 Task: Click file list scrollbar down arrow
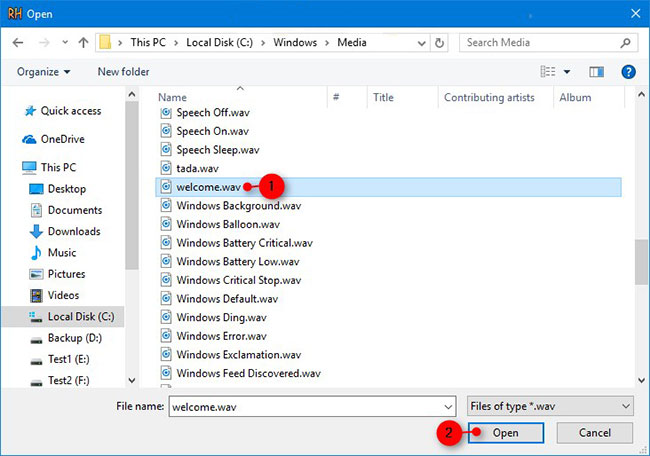click(x=641, y=380)
